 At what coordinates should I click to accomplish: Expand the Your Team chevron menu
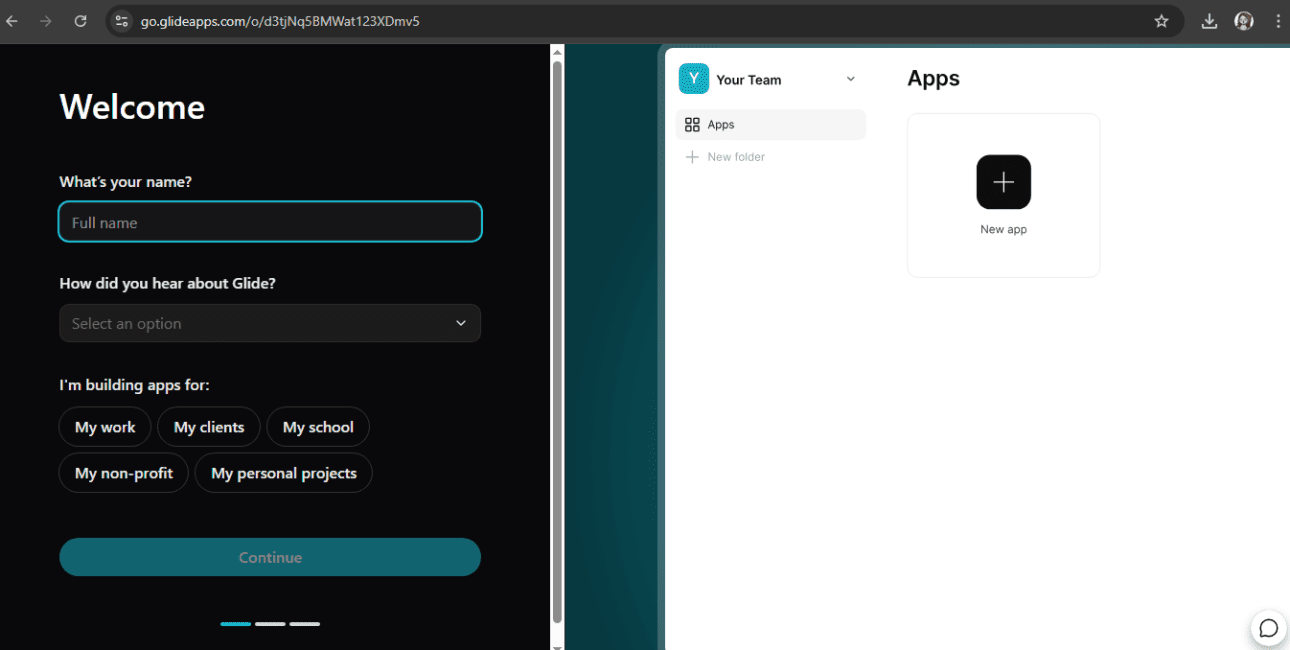(x=851, y=79)
